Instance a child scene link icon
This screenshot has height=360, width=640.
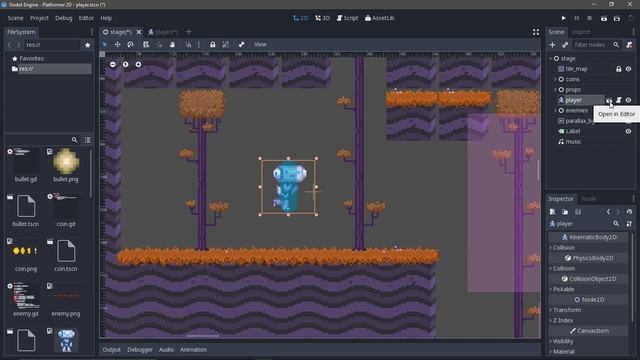(x=565, y=45)
